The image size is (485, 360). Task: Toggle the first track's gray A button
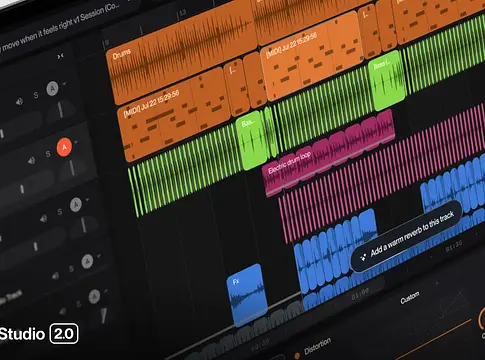(52, 88)
